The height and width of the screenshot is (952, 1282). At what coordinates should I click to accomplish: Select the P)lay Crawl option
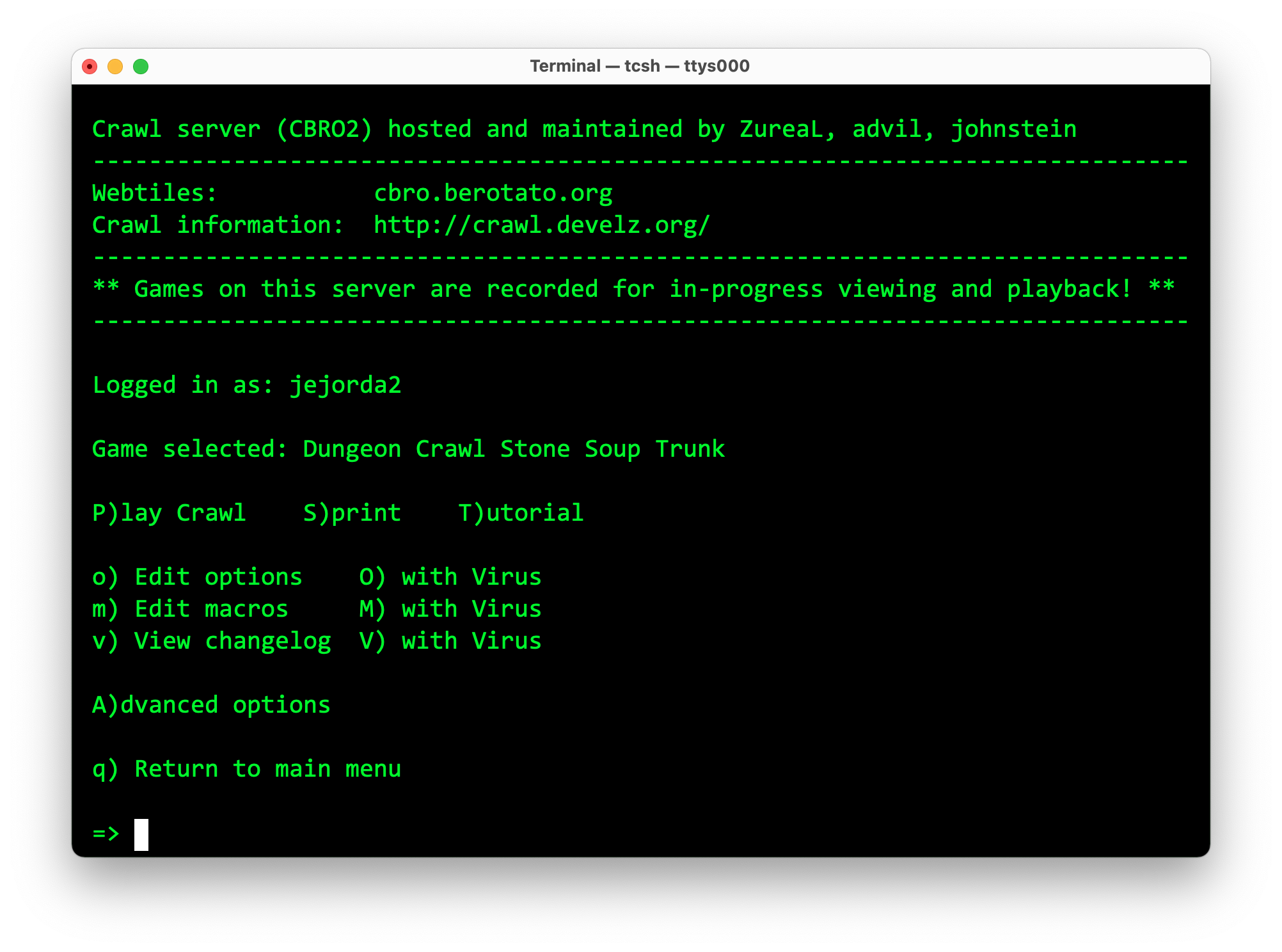coord(169,513)
